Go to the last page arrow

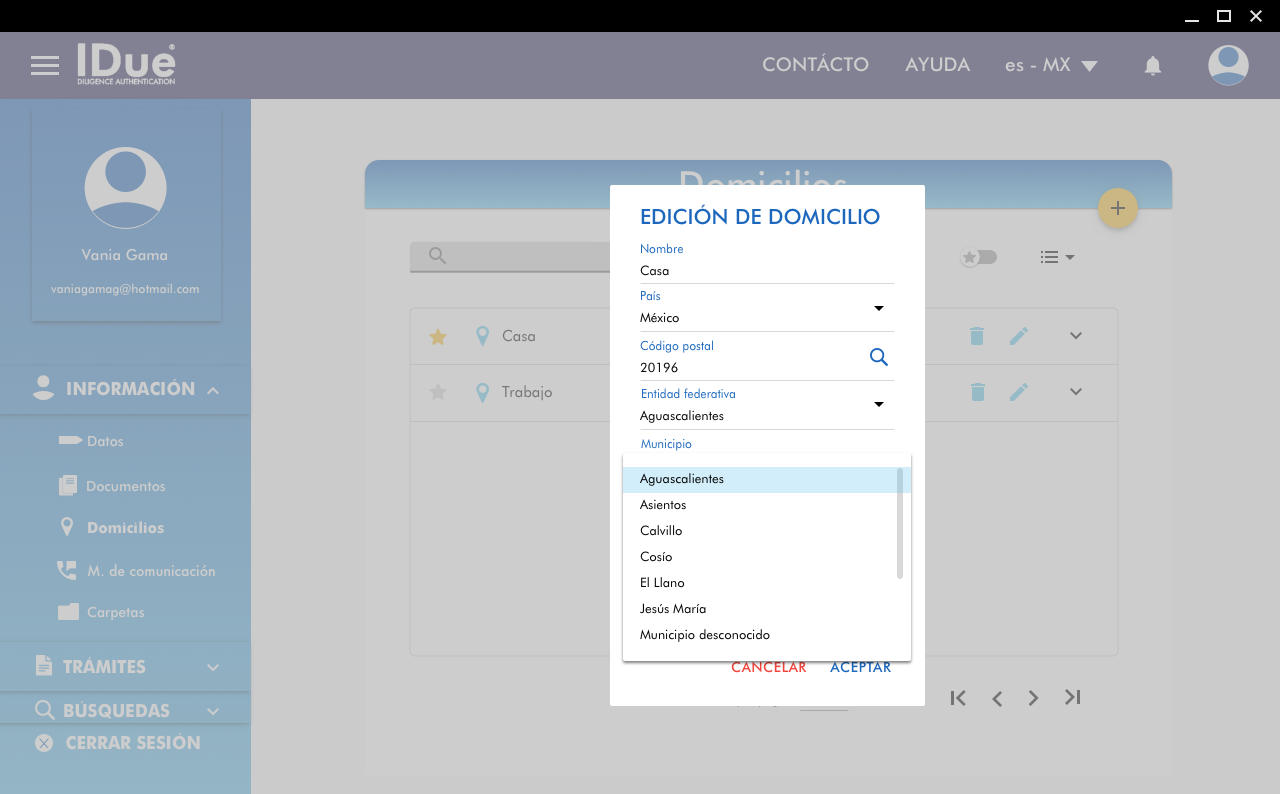click(x=1072, y=698)
